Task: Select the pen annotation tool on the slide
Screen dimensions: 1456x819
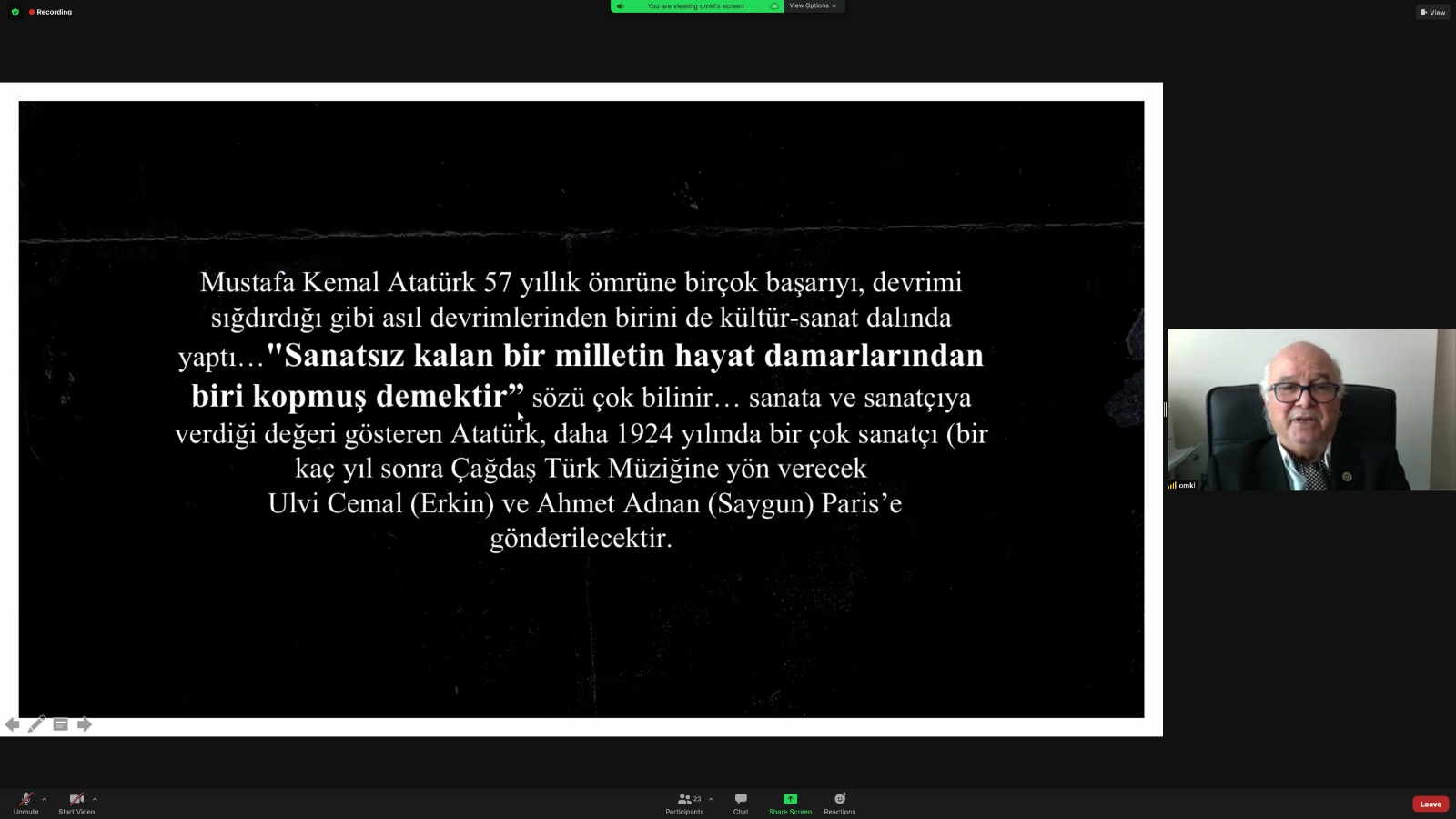Action: click(36, 724)
